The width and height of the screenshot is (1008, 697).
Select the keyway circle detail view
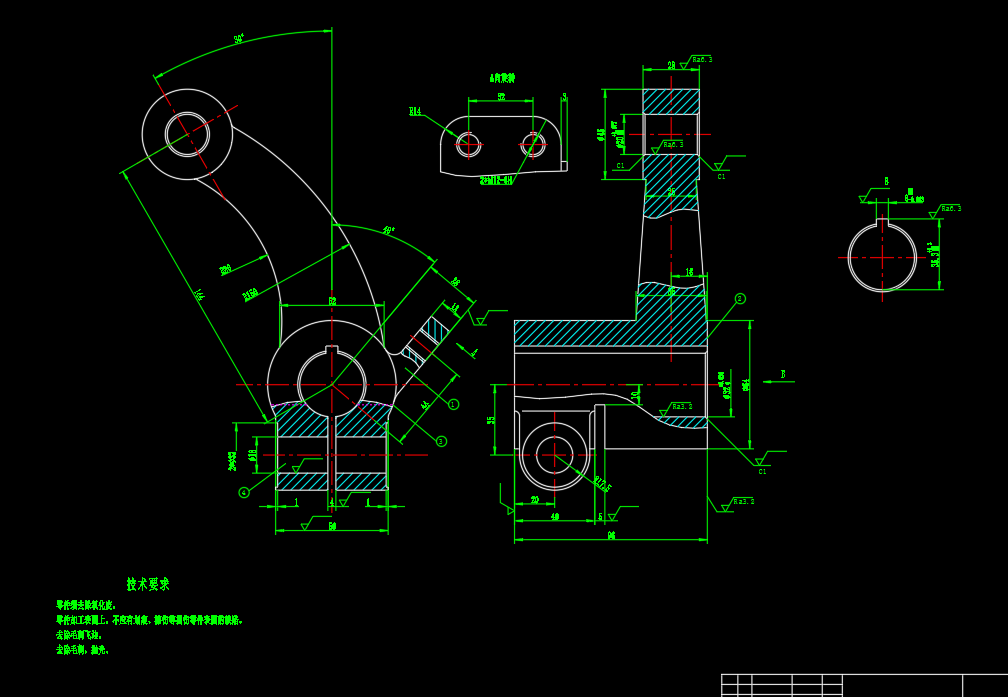(x=882, y=257)
